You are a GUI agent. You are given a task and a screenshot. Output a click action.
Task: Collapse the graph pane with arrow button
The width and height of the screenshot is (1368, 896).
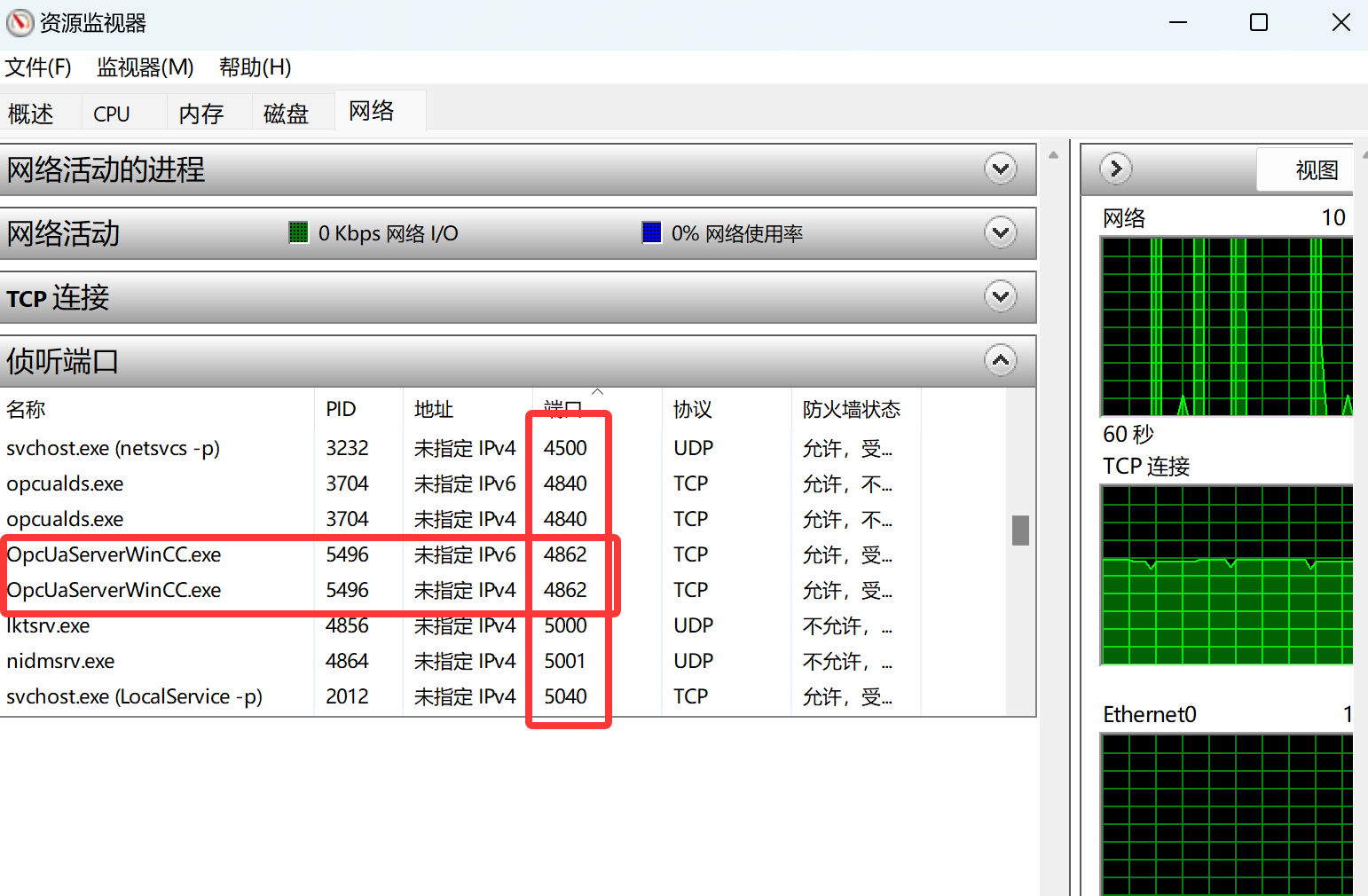[1115, 169]
